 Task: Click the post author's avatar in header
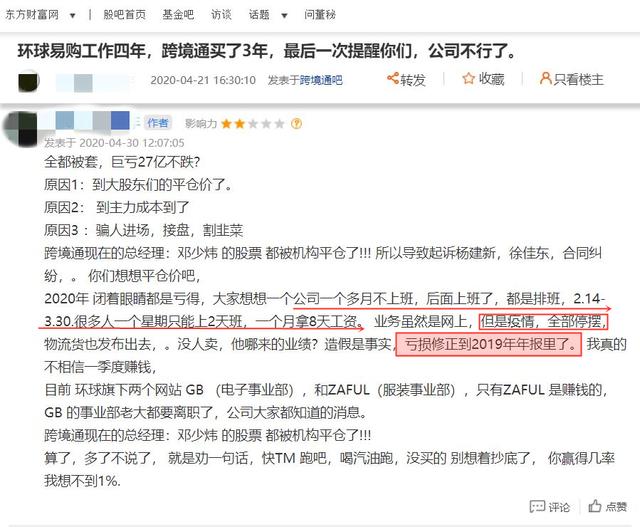click(x=29, y=81)
